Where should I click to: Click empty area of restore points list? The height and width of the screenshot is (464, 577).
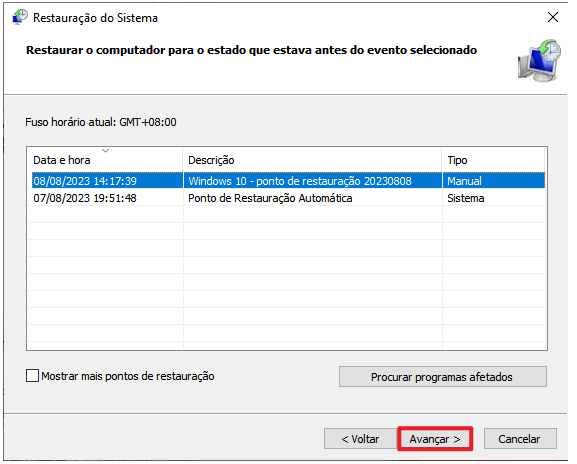coord(287,282)
